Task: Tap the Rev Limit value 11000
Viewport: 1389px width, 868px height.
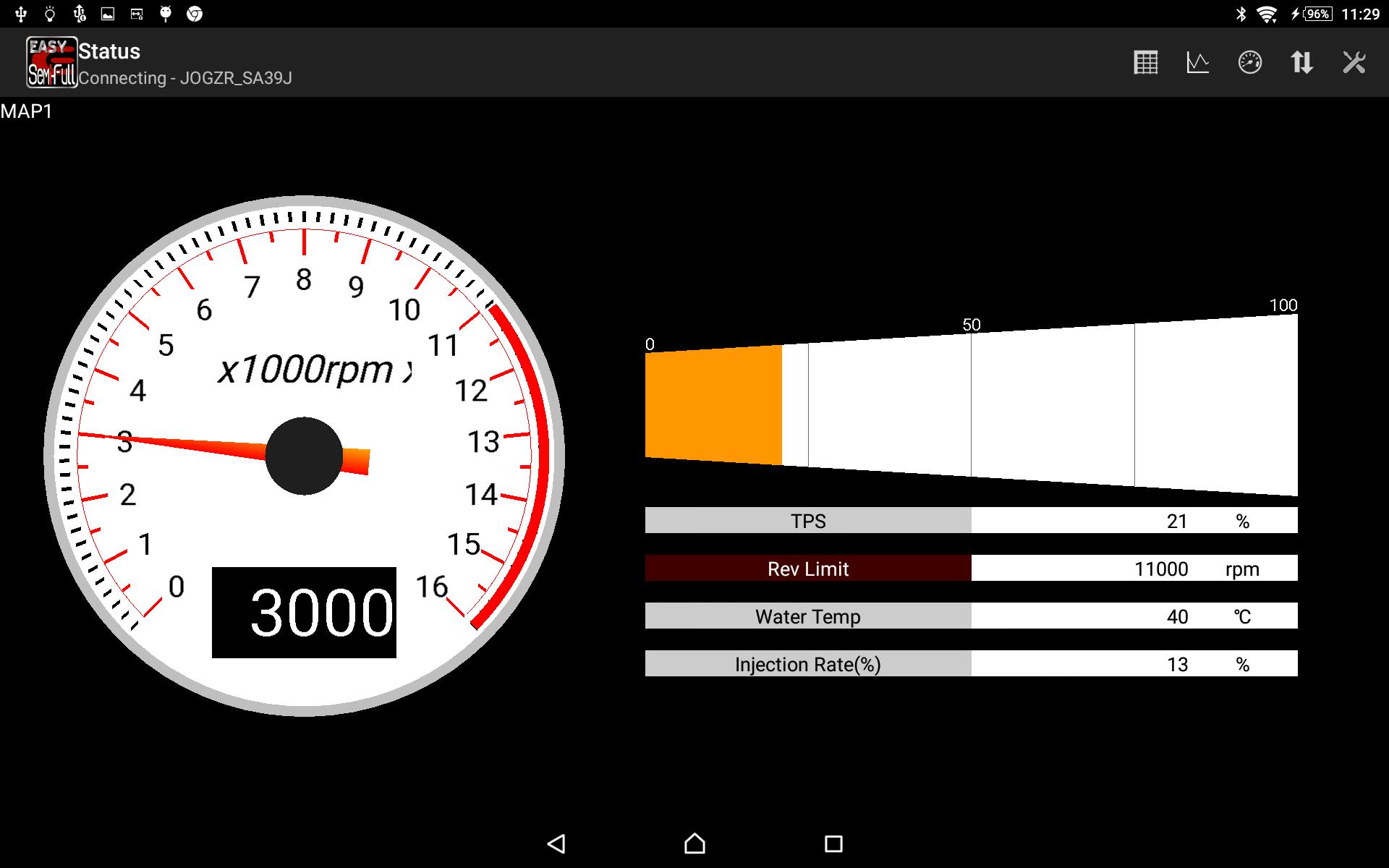Action: tap(1161, 569)
